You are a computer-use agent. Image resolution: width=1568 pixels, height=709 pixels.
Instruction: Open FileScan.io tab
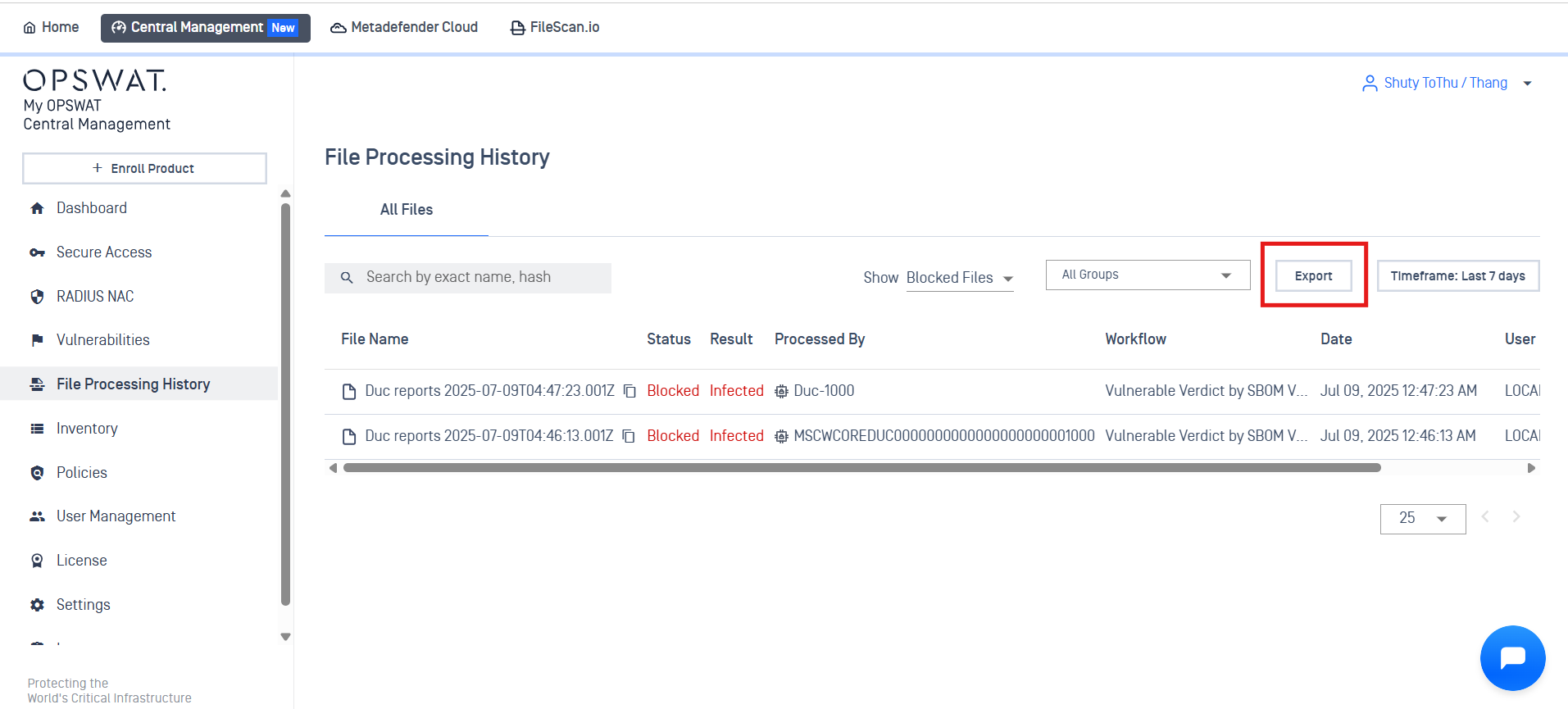coord(555,28)
